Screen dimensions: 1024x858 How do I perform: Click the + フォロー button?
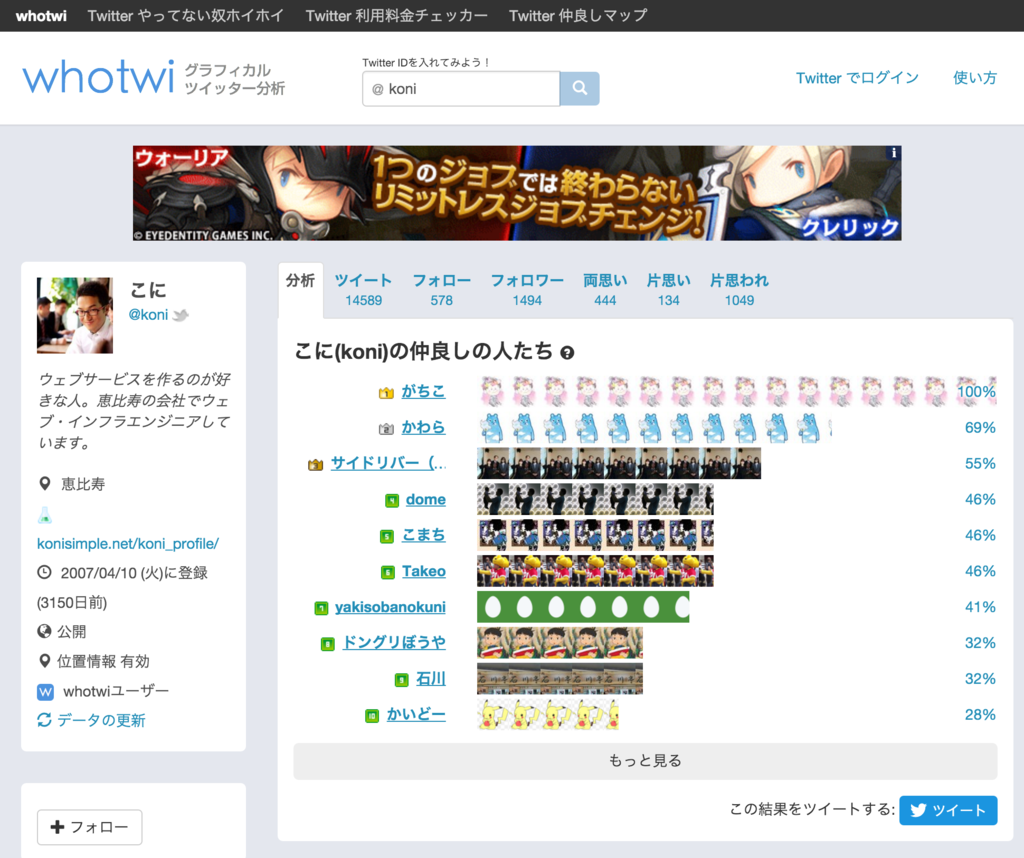(89, 827)
